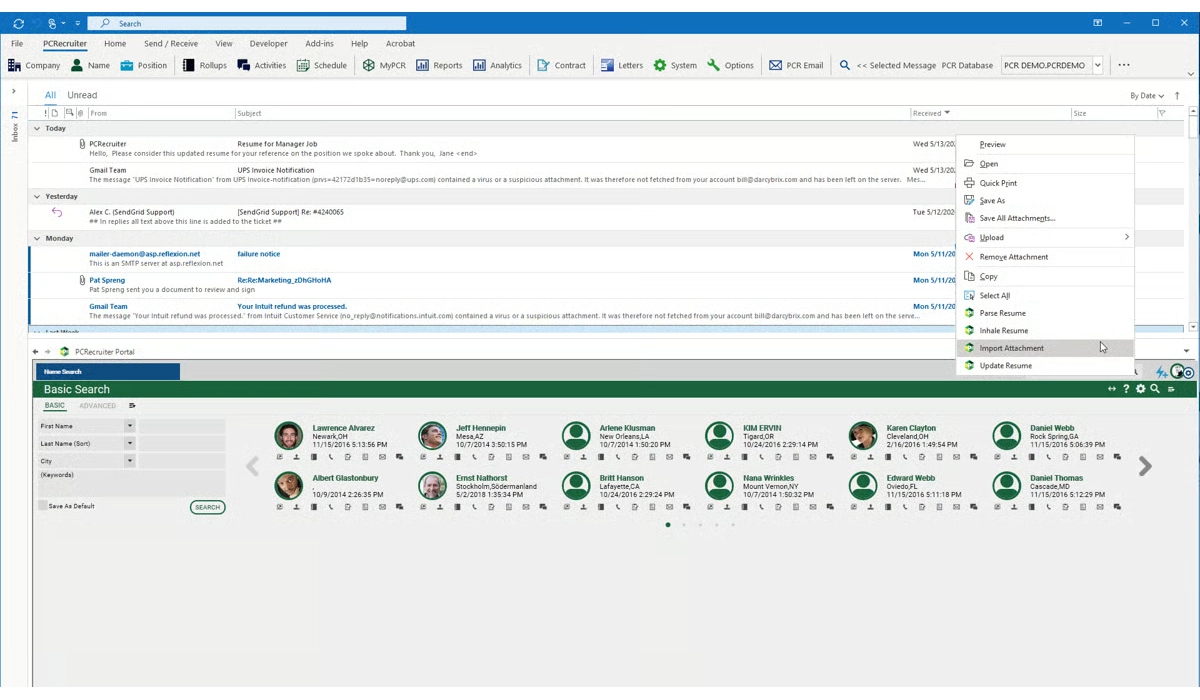The height and width of the screenshot is (700, 1200).
Task: Open the Last Name (Sort) dropdown
Action: [129, 443]
